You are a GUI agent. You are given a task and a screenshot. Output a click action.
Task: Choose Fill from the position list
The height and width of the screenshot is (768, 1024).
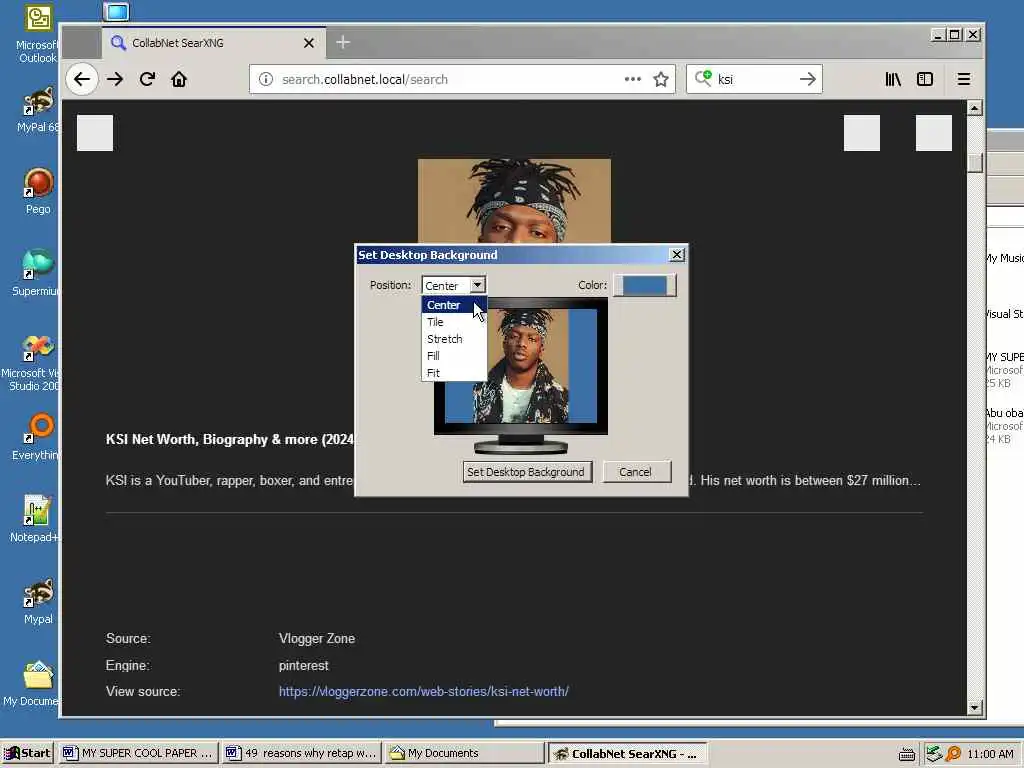[x=455, y=356]
